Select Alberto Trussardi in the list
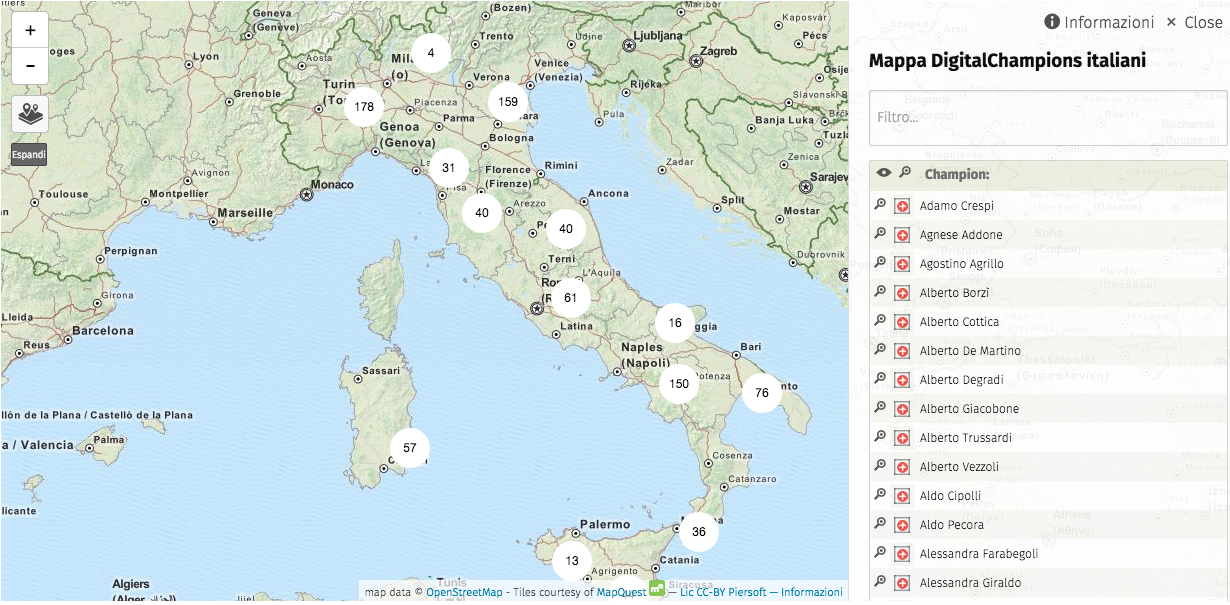This screenshot has width=1230, height=605. click(x=965, y=438)
